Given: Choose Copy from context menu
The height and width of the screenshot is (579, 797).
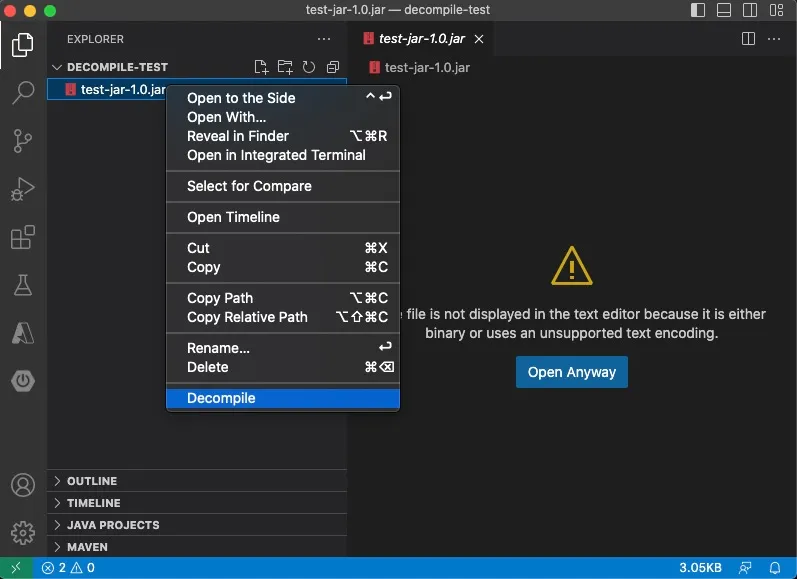Looking at the screenshot, I should [283, 267].
